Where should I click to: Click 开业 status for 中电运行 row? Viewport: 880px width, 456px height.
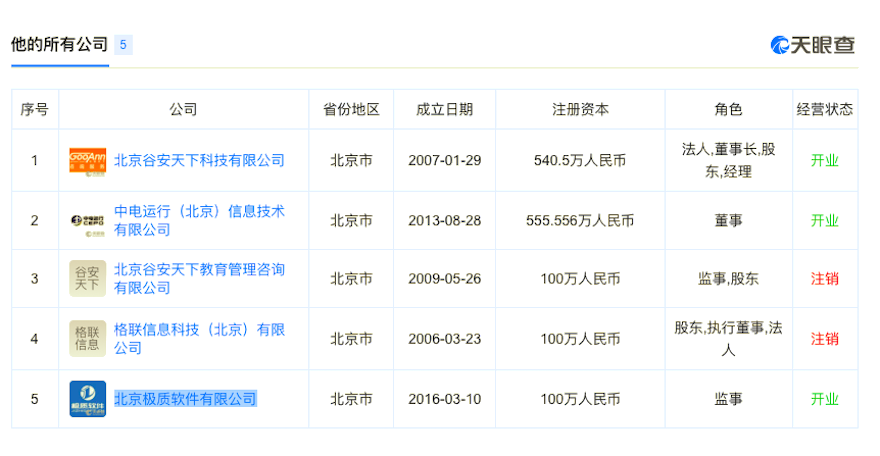click(x=825, y=220)
